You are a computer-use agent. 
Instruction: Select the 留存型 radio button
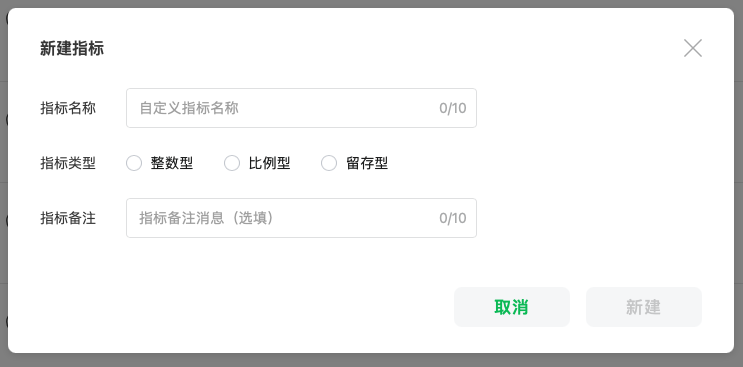(329, 163)
